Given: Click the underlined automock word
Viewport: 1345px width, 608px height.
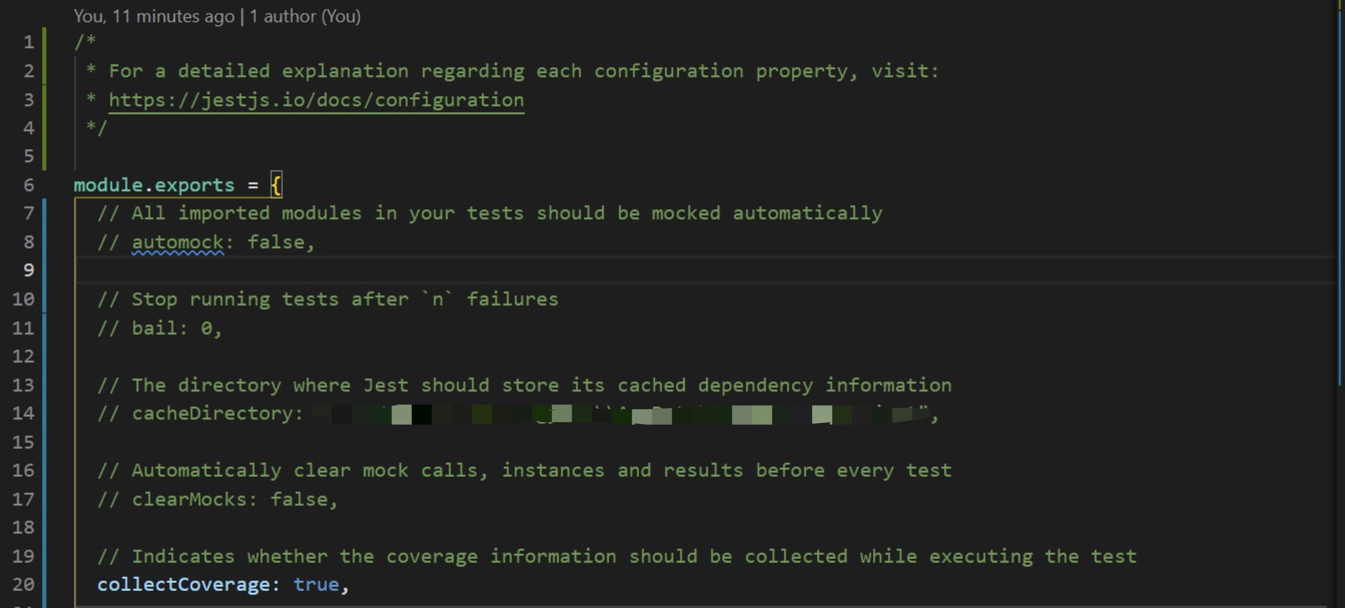Looking at the screenshot, I should 178,242.
